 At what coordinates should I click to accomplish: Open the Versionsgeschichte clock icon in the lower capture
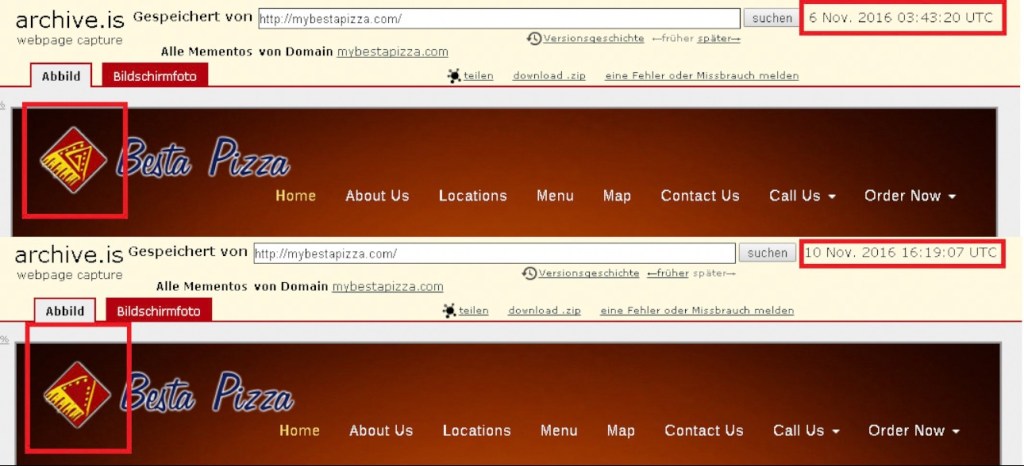coord(530,273)
